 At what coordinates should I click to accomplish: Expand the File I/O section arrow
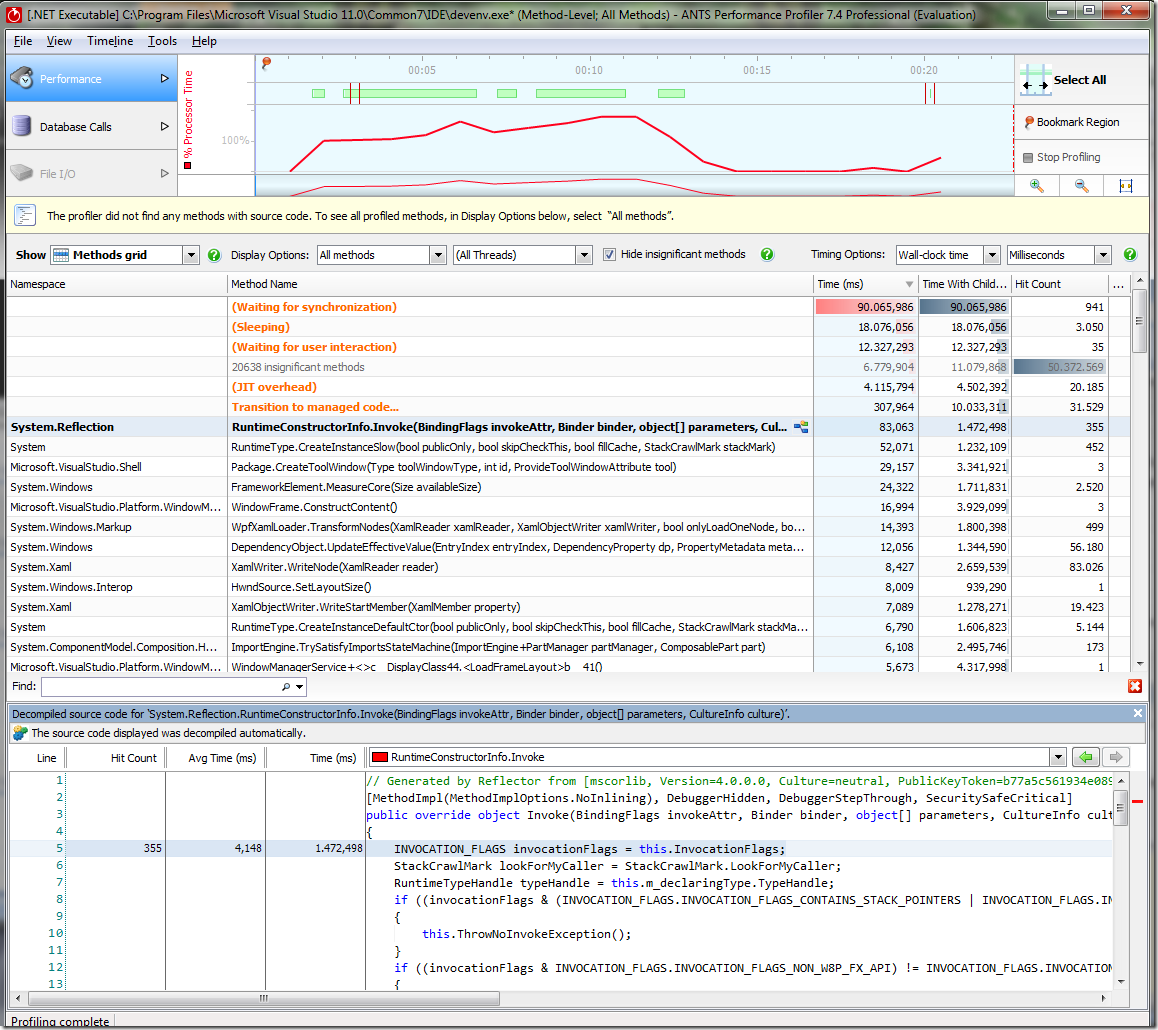coord(164,174)
